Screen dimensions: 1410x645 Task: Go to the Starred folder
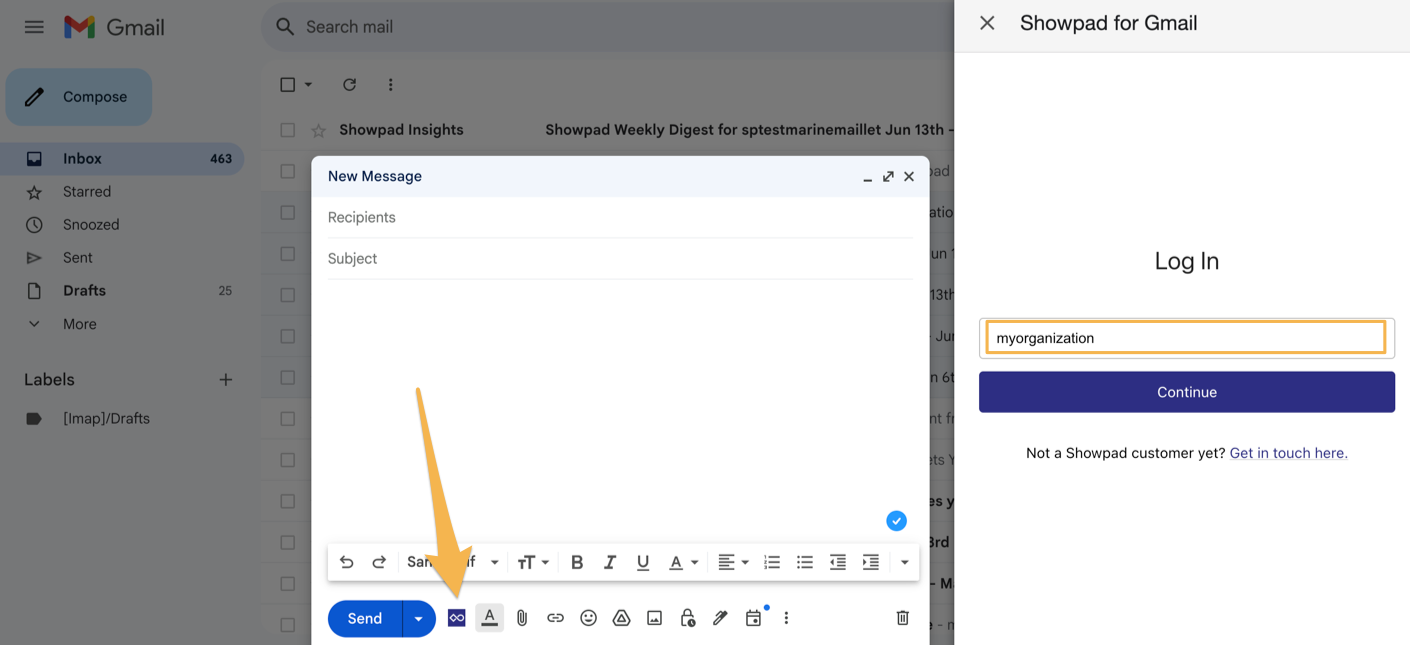tap(87, 192)
